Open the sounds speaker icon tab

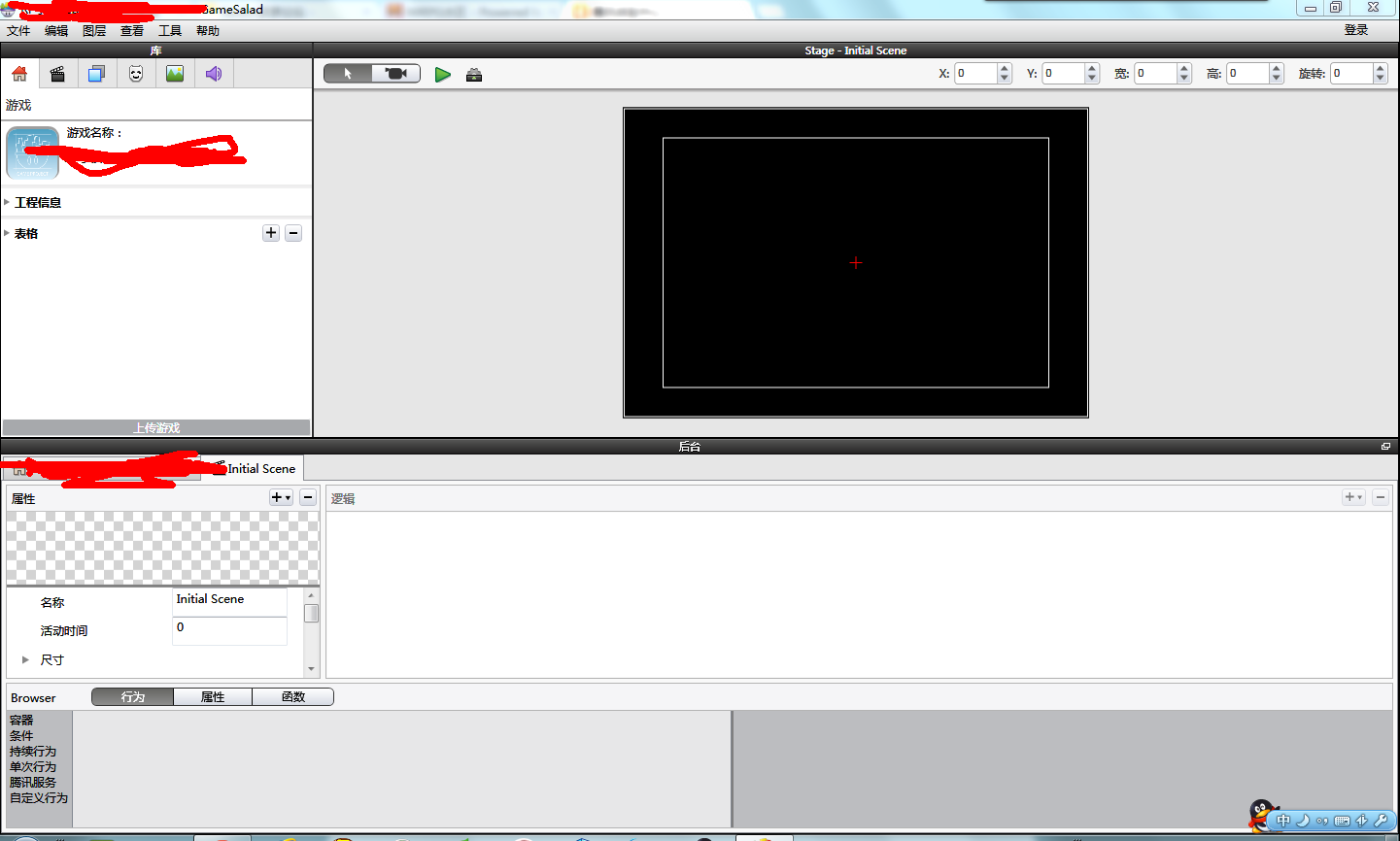click(x=214, y=74)
